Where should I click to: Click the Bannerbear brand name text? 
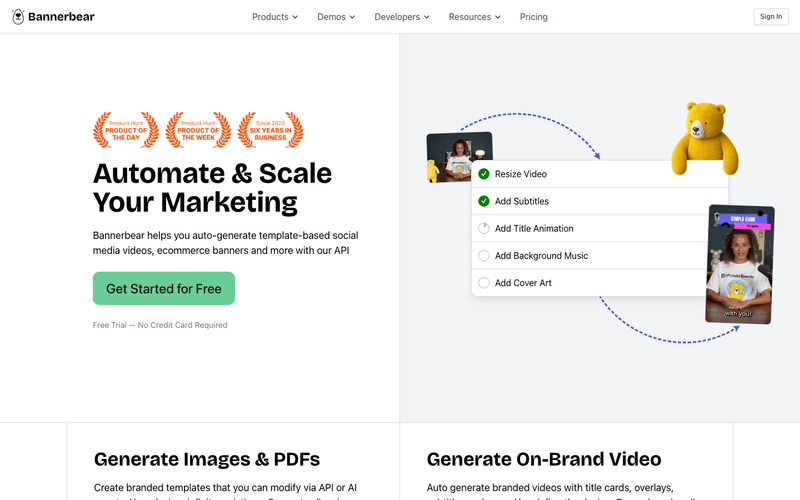point(61,17)
